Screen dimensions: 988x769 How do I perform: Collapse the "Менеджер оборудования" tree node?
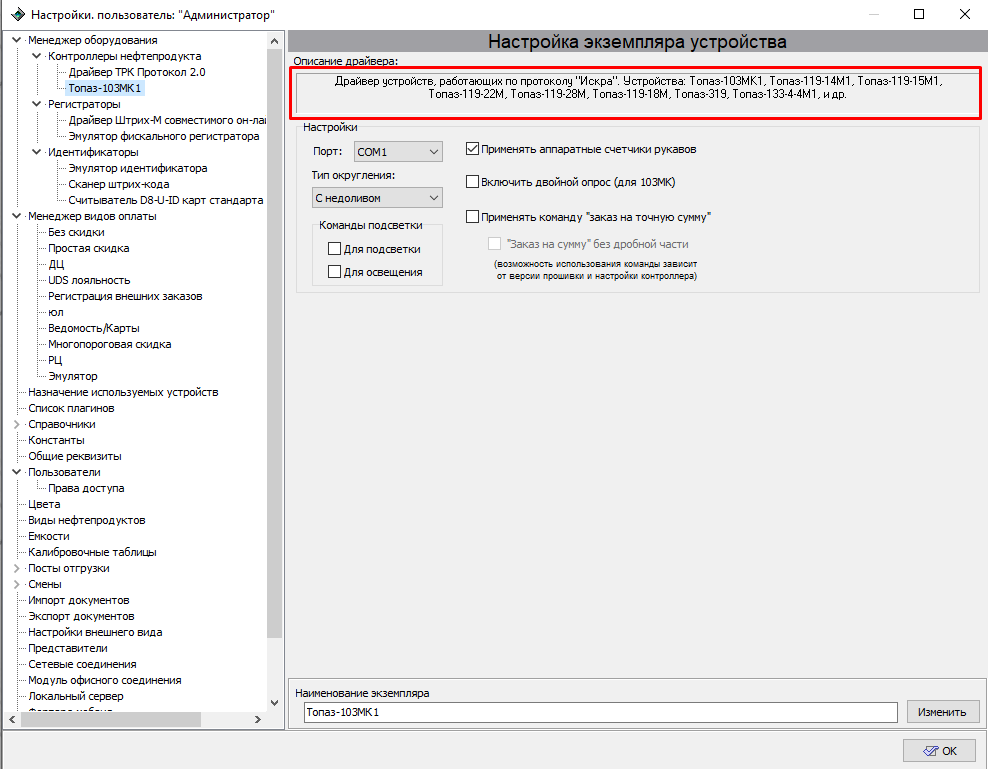(x=16, y=40)
